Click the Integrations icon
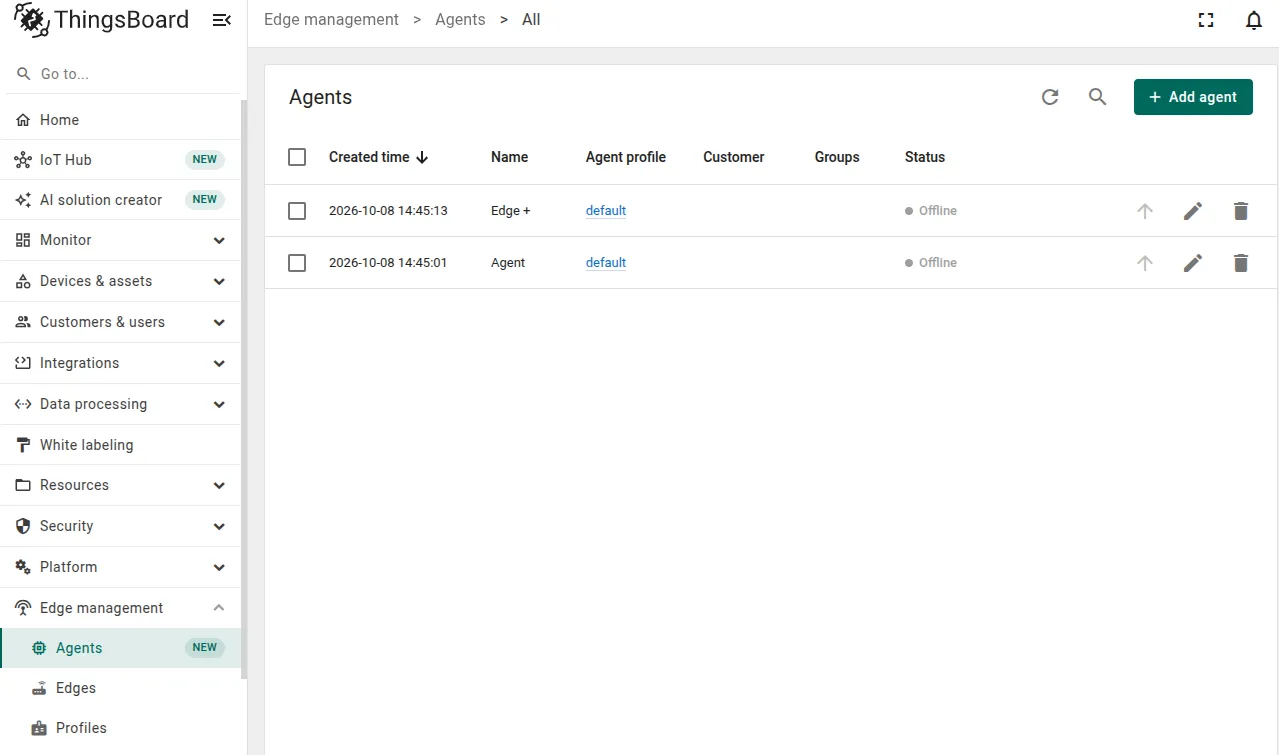 pos(23,363)
